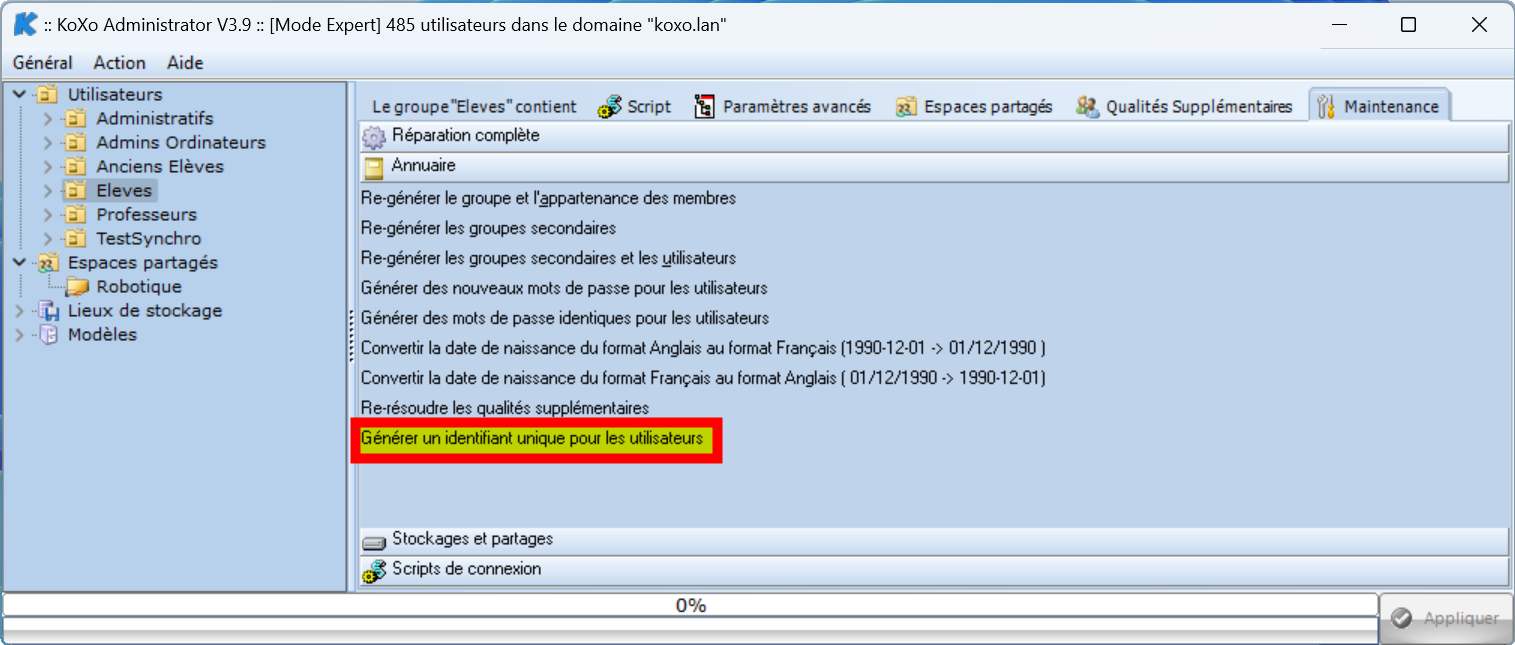Minimize the KoXo Administrator window

tap(1338, 25)
